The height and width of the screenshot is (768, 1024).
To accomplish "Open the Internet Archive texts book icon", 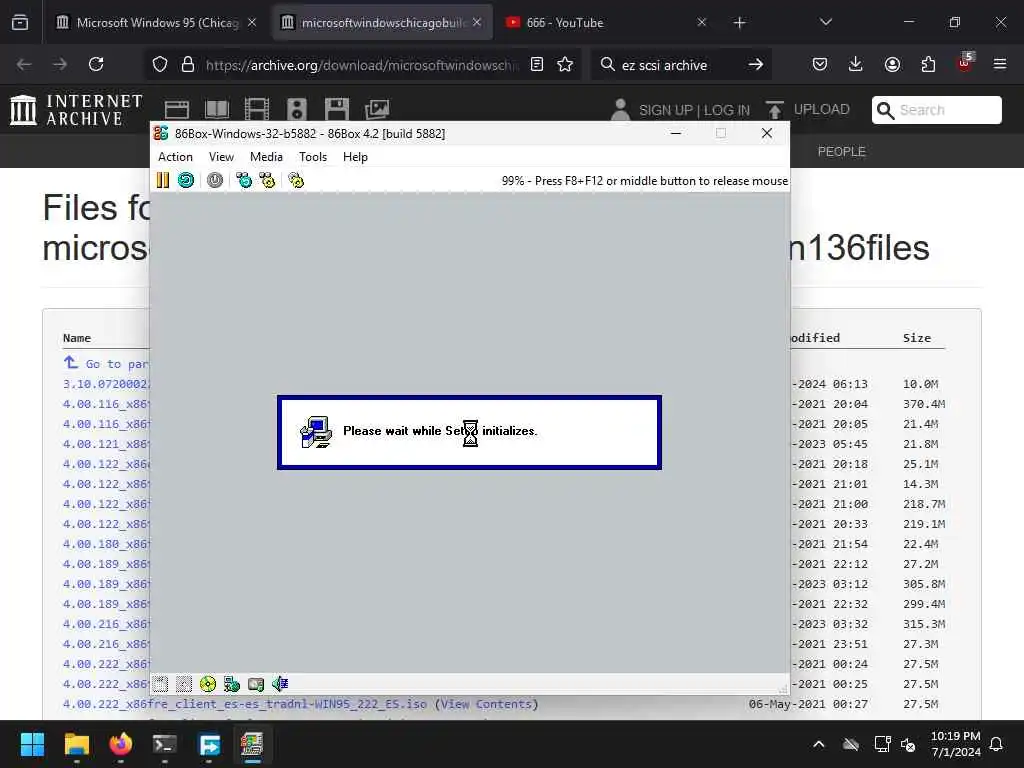I will tap(217, 109).
